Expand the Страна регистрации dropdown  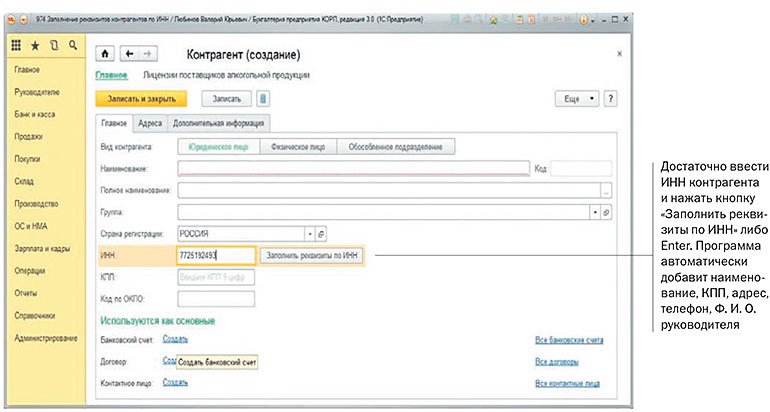tap(307, 232)
